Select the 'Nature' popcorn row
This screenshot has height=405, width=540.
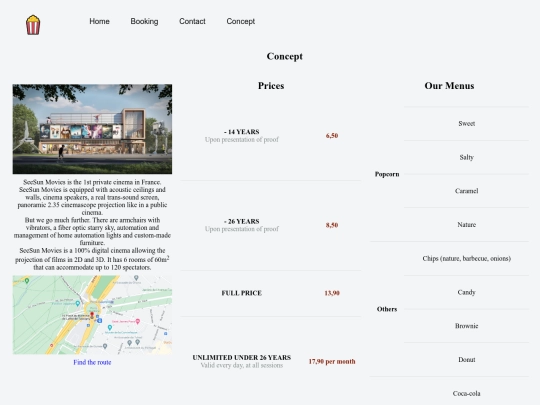pyautogui.click(x=466, y=225)
